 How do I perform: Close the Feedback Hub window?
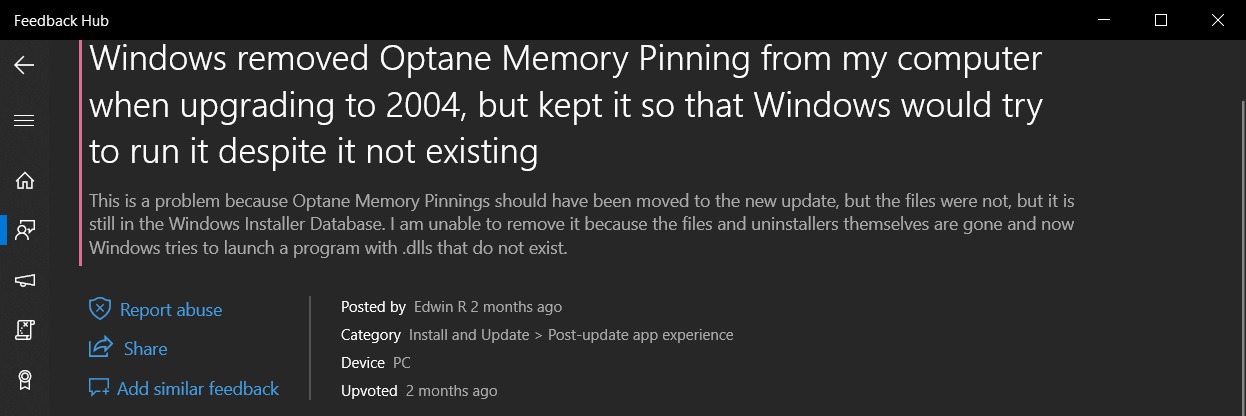pos(1217,19)
